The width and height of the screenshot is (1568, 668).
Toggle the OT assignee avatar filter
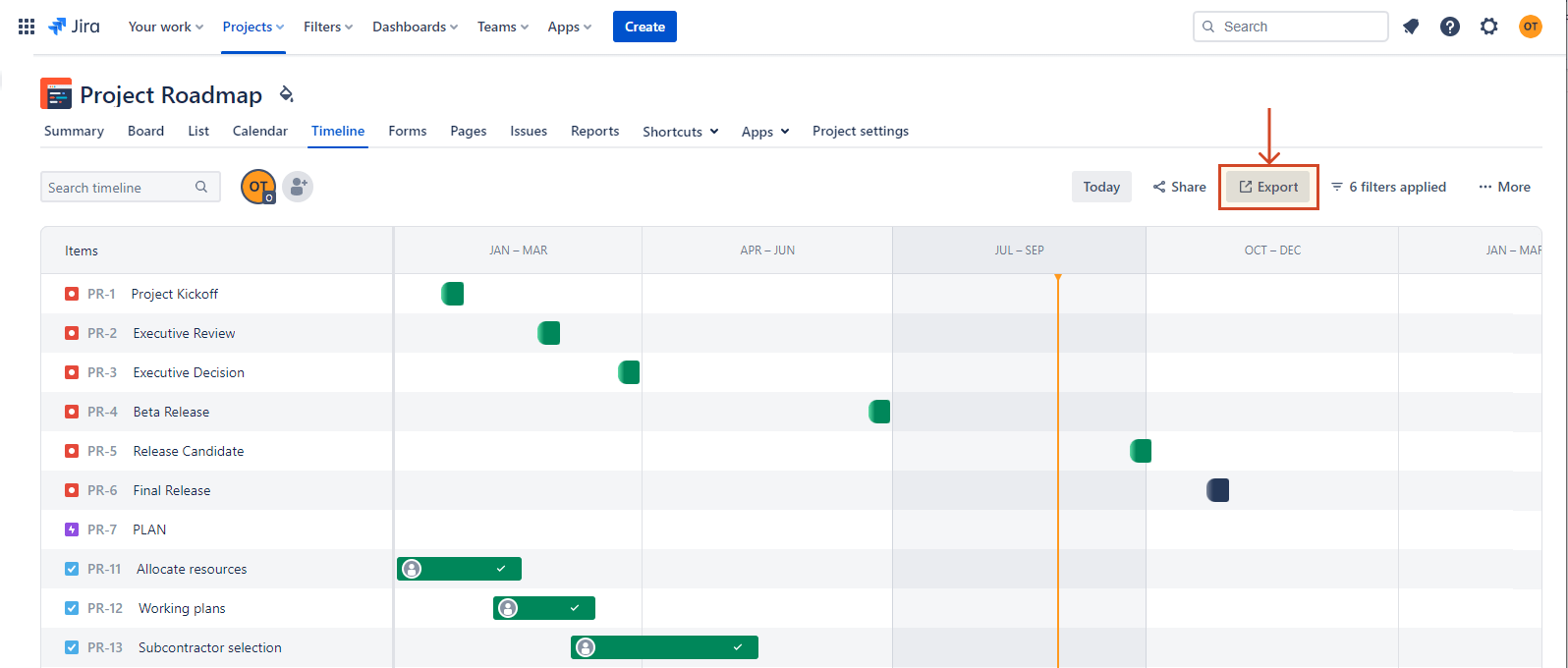258,187
